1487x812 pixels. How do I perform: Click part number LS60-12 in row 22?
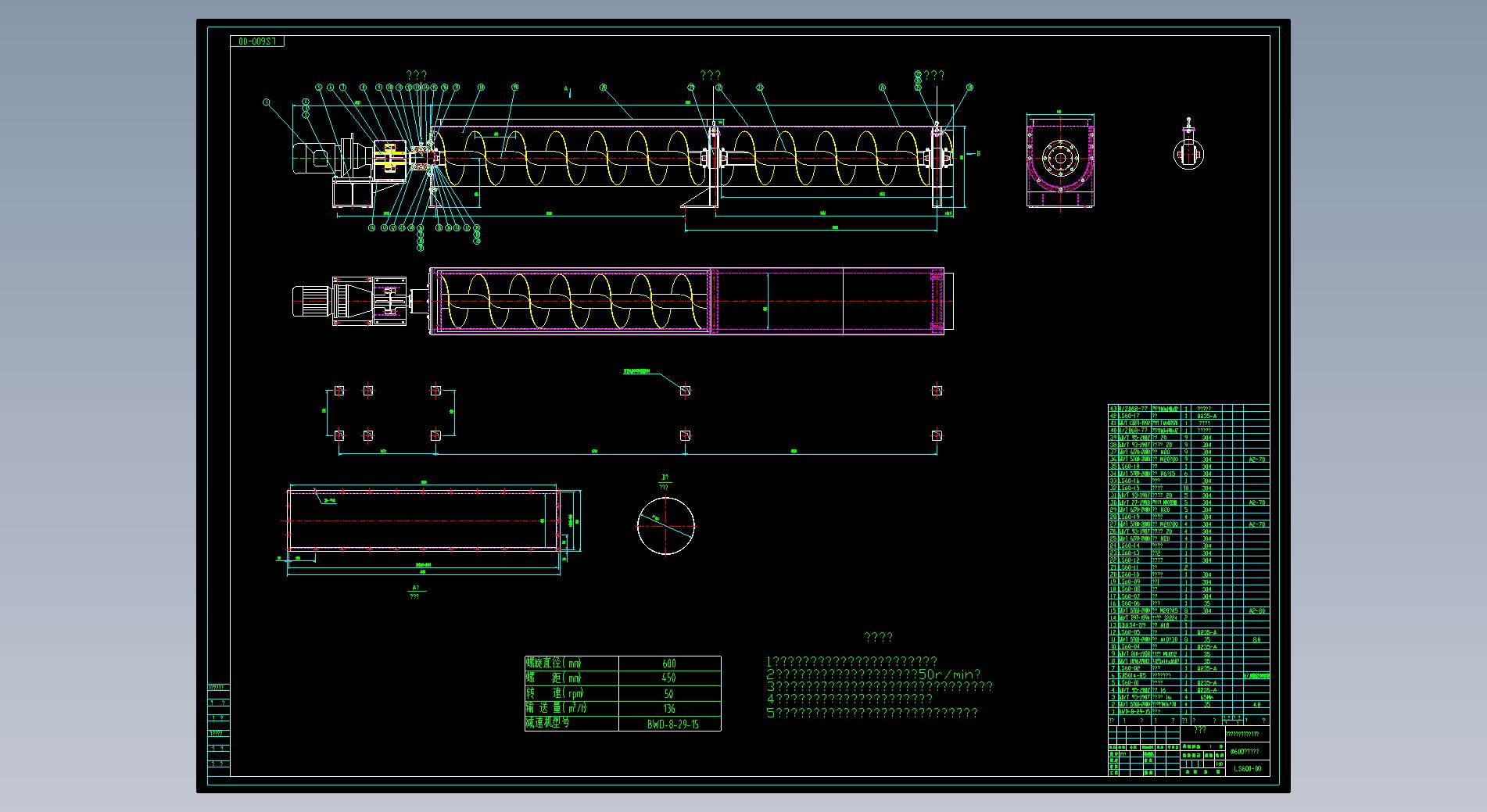(x=1130, y=560)
